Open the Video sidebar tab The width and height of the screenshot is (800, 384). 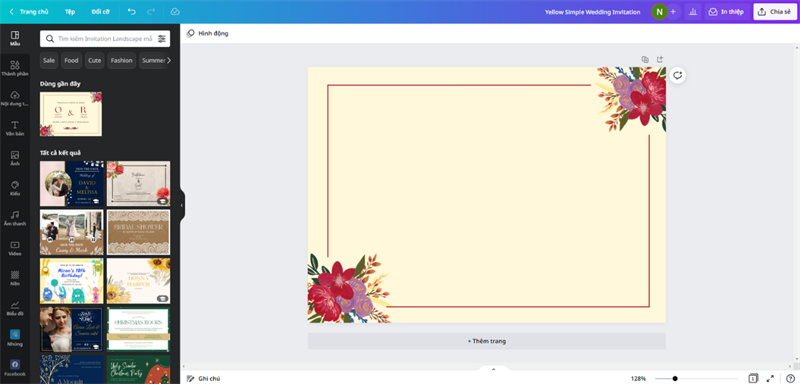click(15, 248)
